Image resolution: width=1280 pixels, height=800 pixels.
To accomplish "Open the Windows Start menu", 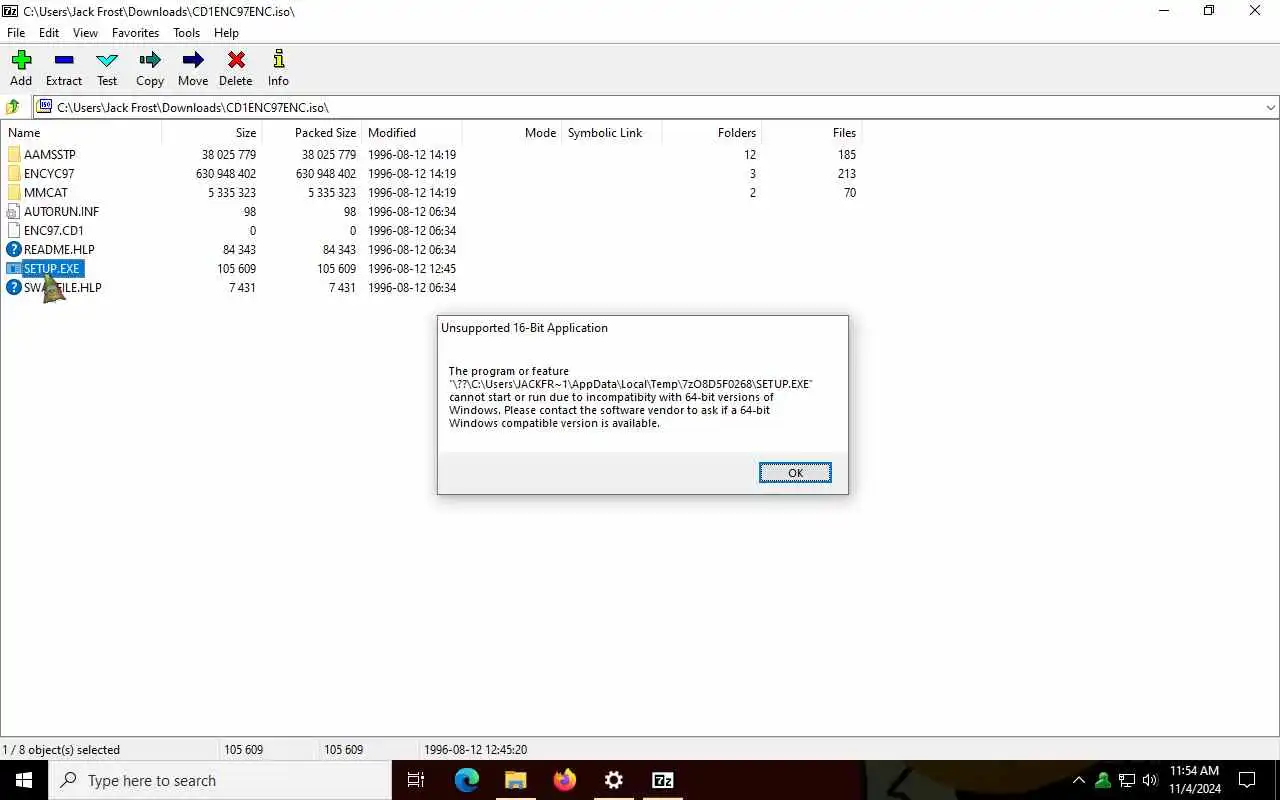I will (x=24, y=780).
